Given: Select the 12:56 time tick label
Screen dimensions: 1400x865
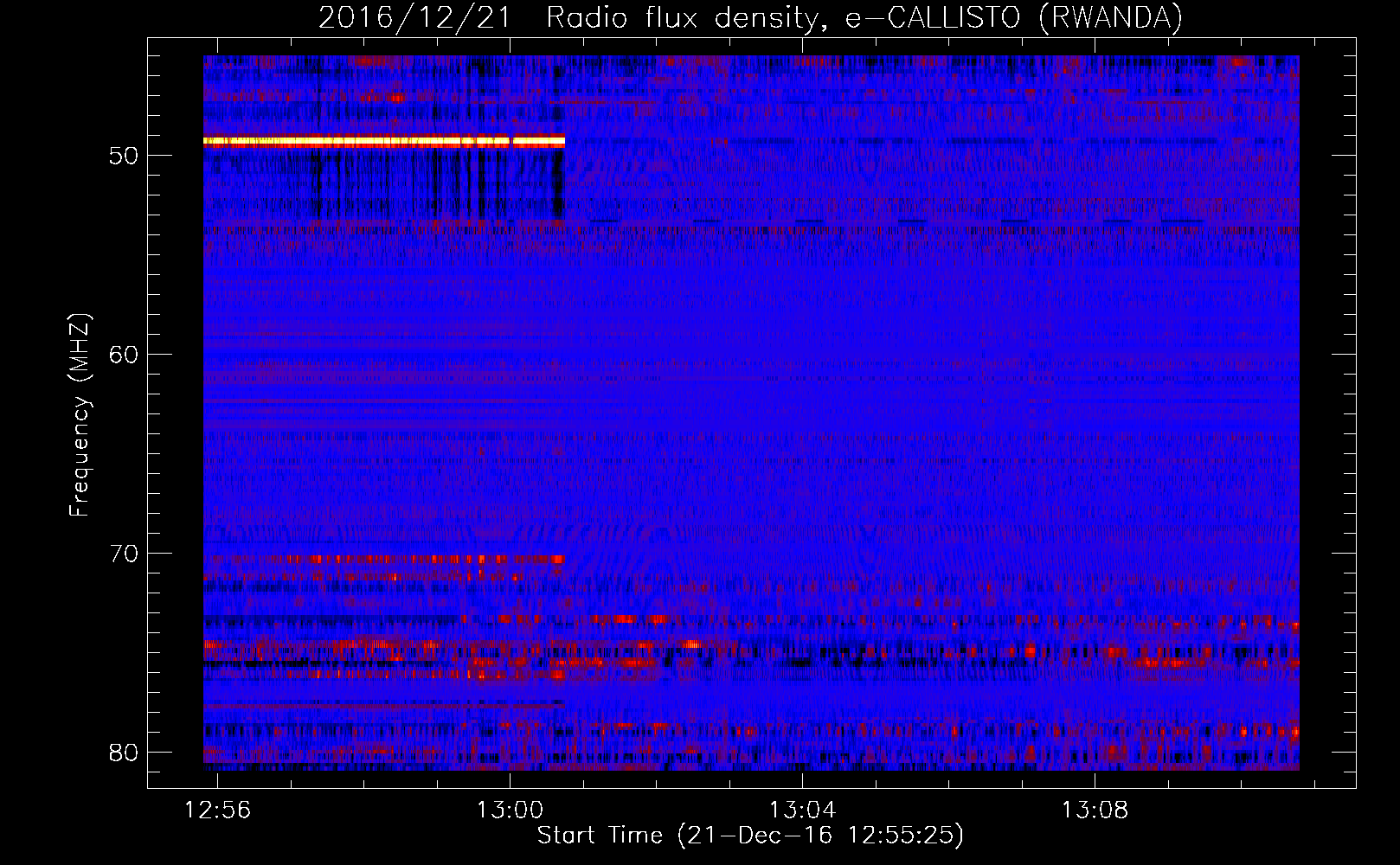Looking at the screenshot, I should tap(218, 810).
